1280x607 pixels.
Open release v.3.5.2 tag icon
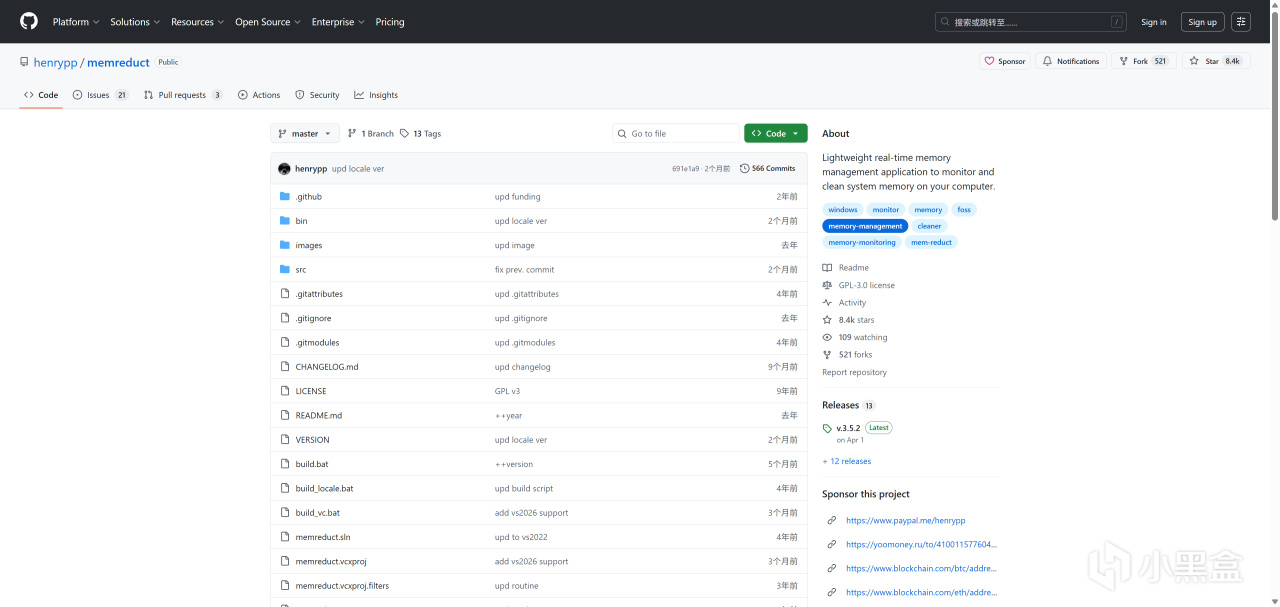tap(827, 428)
